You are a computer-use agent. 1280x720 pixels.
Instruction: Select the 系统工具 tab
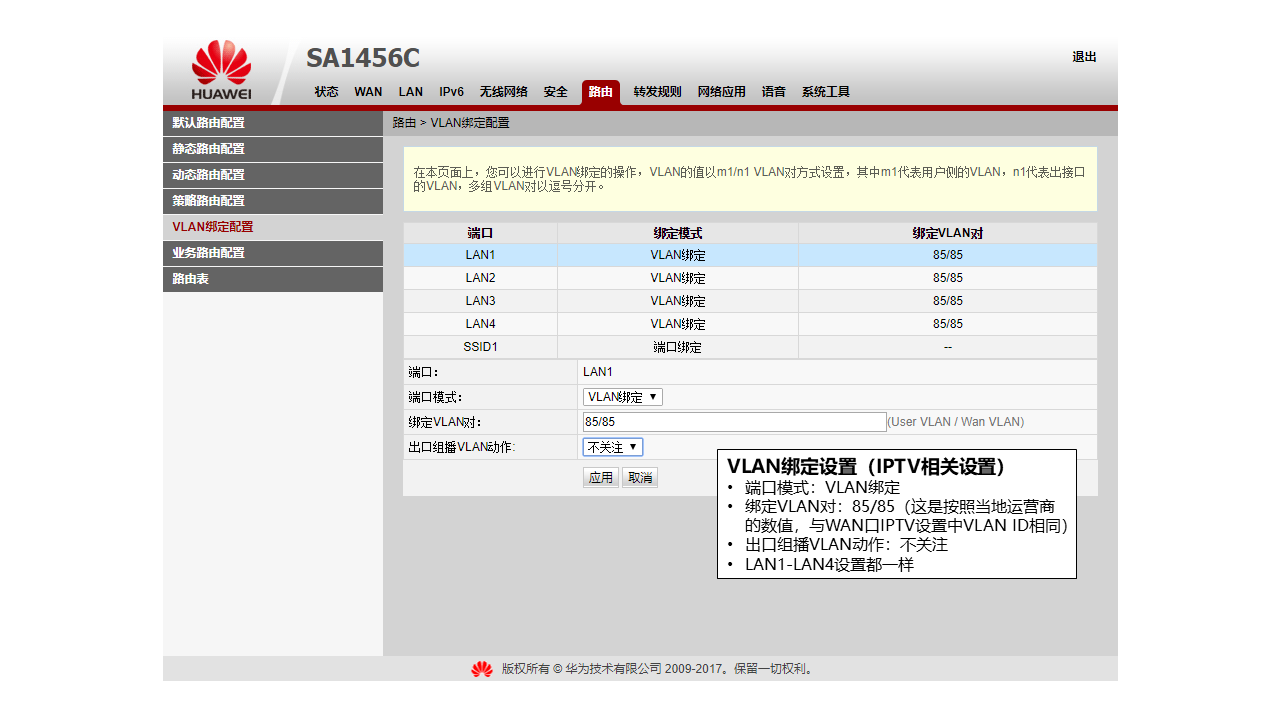[825, 92]
